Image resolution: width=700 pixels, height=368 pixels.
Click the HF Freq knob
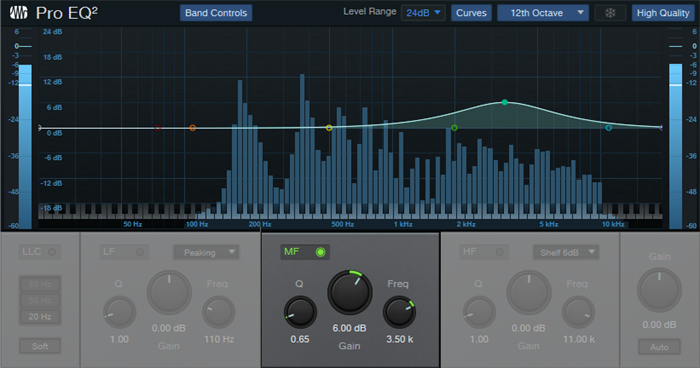578,312
